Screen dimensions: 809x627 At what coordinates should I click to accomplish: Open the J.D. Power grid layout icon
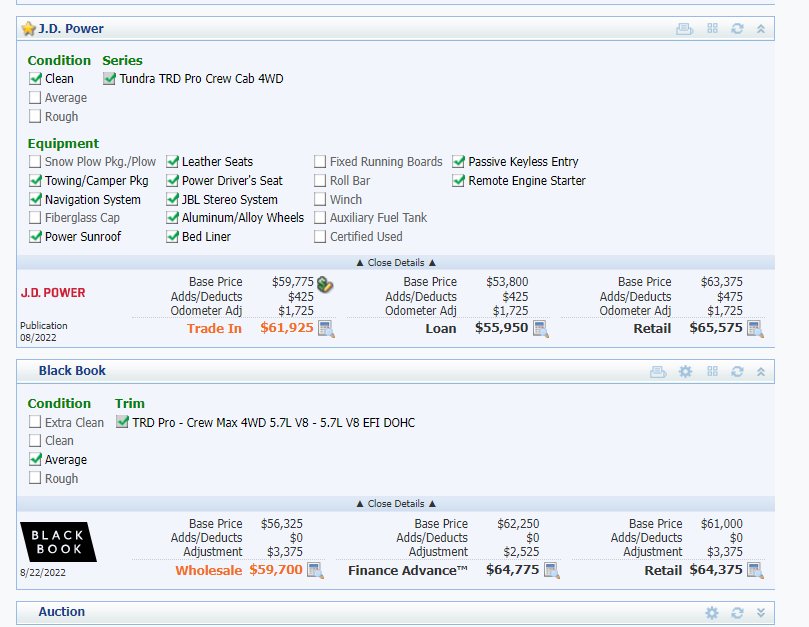point(713,28)
